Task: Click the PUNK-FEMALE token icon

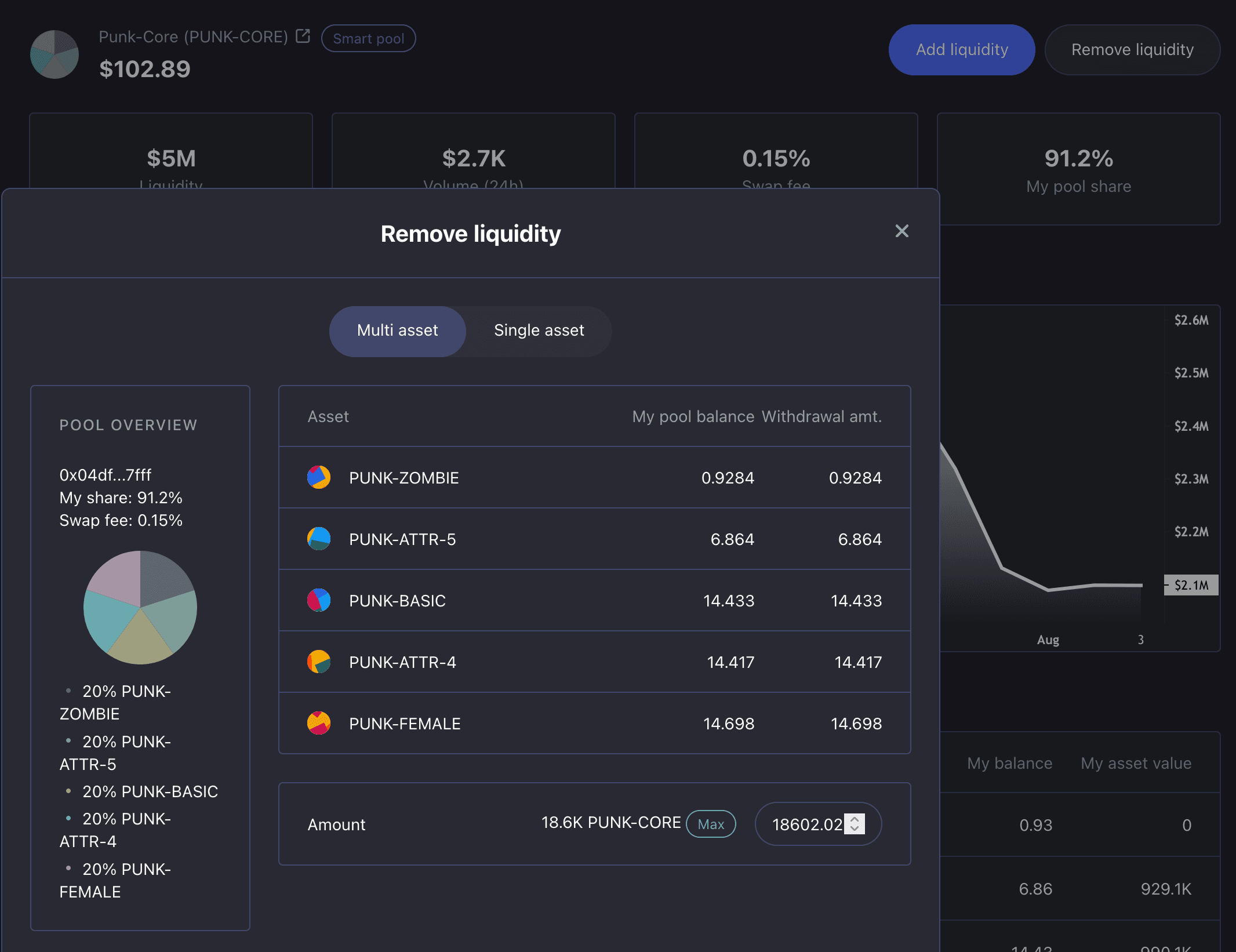Action: pos(319,723)
